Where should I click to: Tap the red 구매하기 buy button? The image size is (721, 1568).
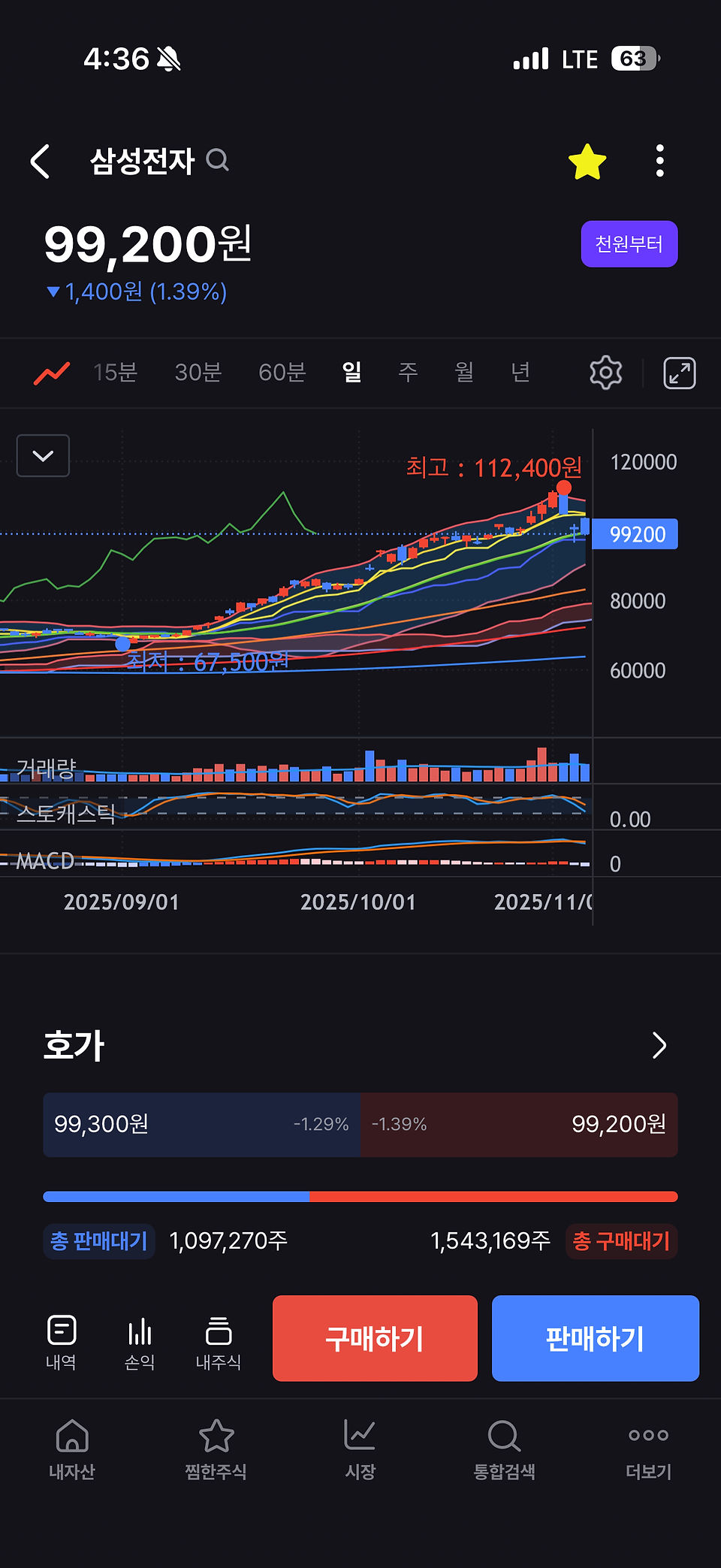(375, 1338)
